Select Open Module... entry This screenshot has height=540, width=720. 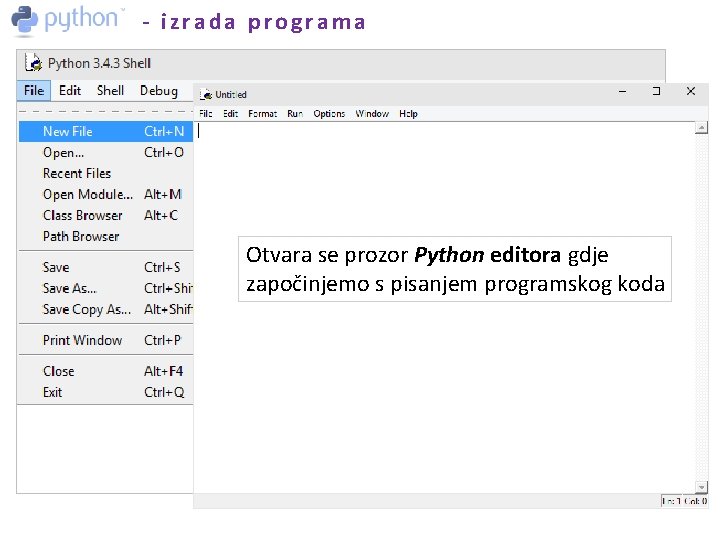(x=106, y=194)
